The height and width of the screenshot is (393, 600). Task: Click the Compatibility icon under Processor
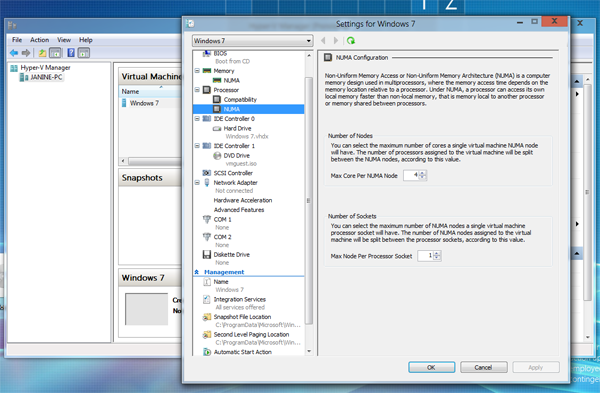[x=217, y=99]
